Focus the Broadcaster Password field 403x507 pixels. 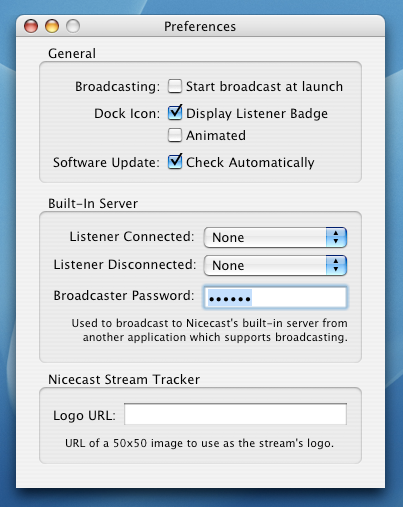pos(275,297)
